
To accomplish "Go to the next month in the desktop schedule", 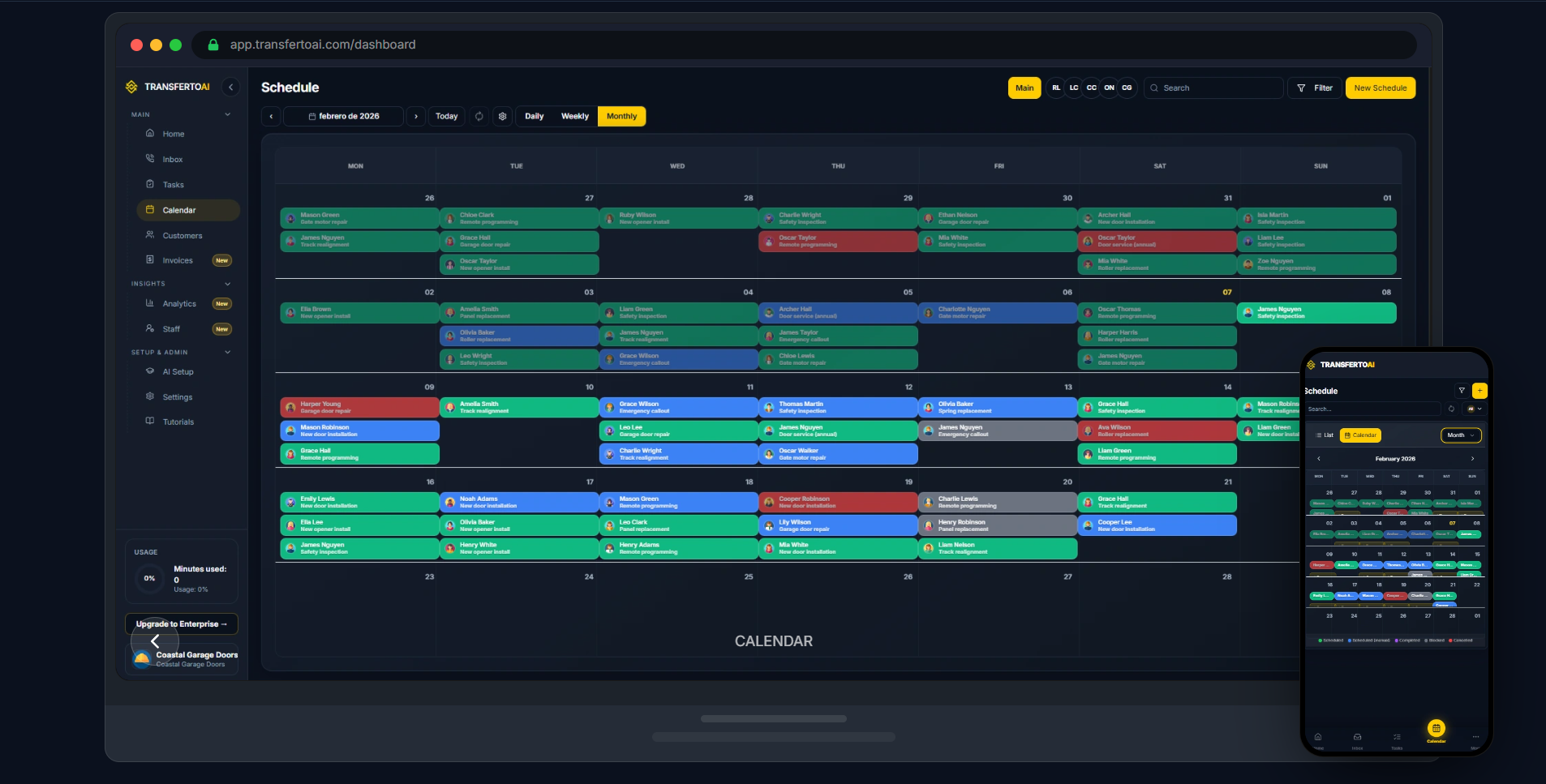I will click(x=416, y=117).
